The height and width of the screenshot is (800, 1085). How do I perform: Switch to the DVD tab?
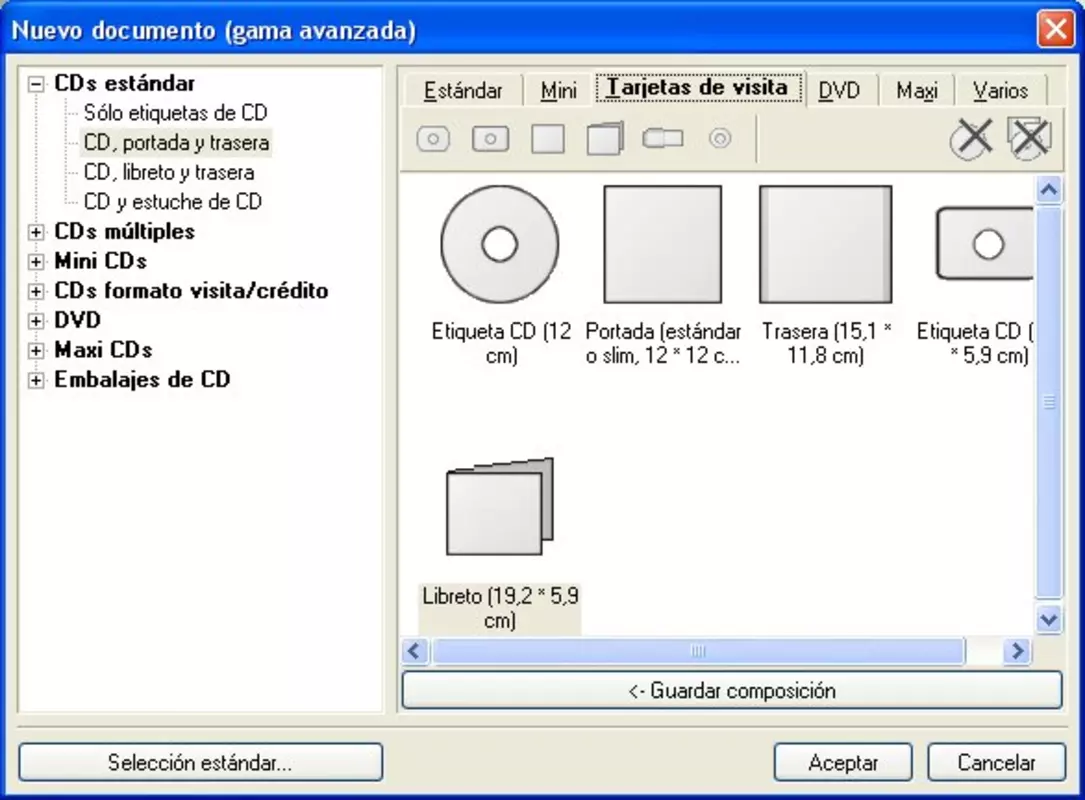point(839,91)
